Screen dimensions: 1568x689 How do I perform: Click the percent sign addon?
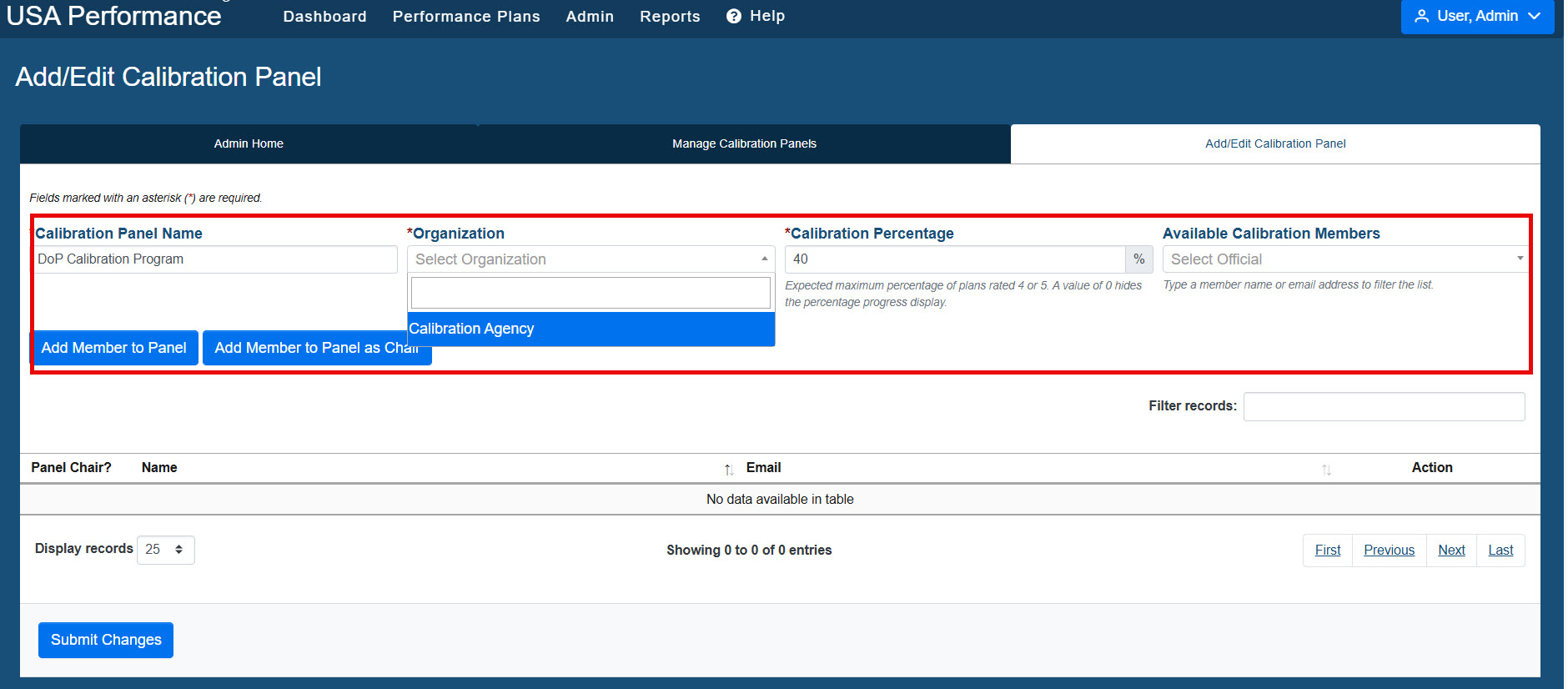click(x=1139, y=259)
